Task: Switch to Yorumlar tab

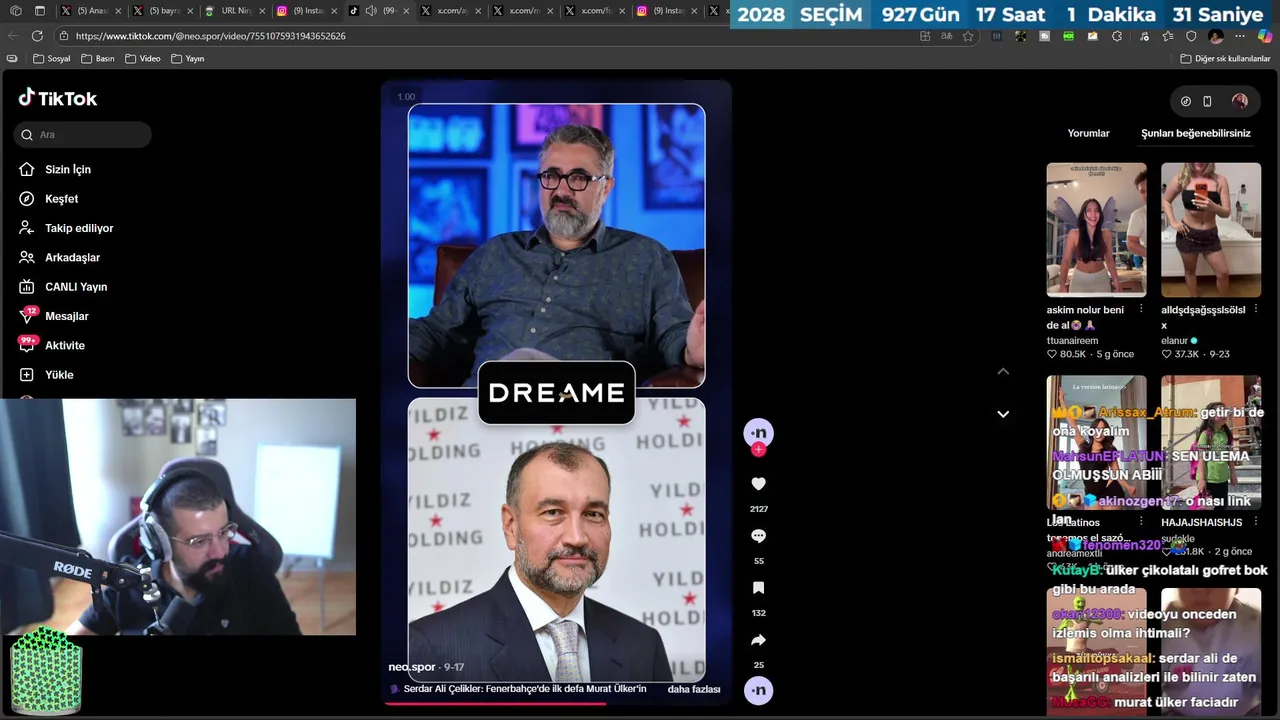Action: [x=1088, y=133]
